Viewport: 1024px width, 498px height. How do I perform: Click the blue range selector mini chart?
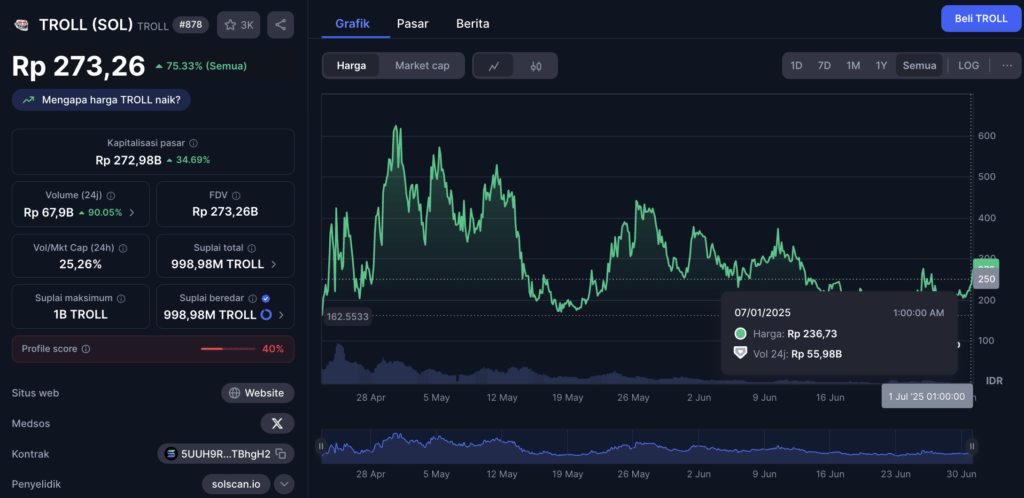point(647,446)
